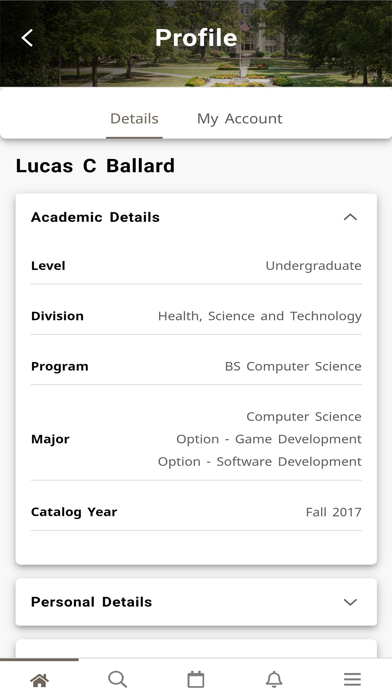Viewport: 392px width, 696px height.
Task: Click the Lucas C Ballard name heading
Action: click(x=95, y=166)
